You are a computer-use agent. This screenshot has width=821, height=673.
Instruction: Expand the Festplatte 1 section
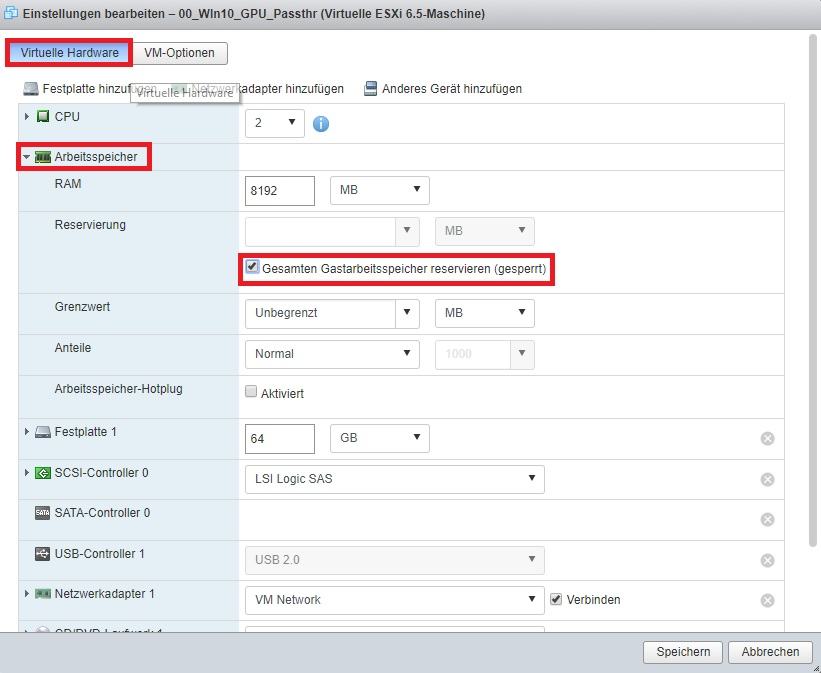[27, 432]
